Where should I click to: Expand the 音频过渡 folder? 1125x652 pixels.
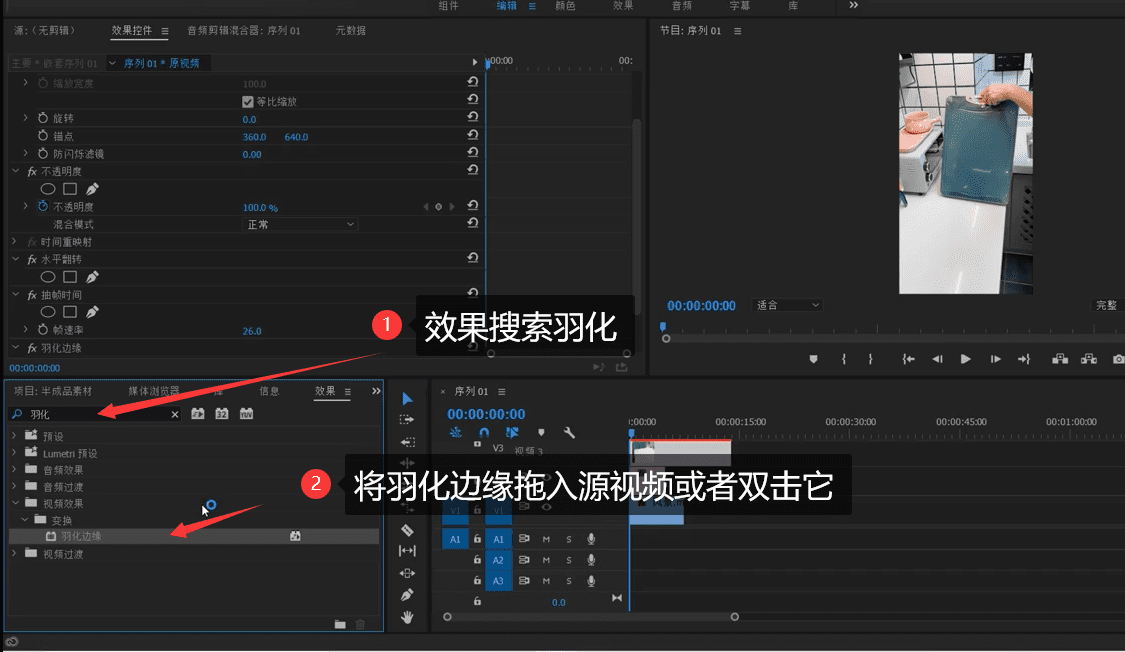[14, 486]
